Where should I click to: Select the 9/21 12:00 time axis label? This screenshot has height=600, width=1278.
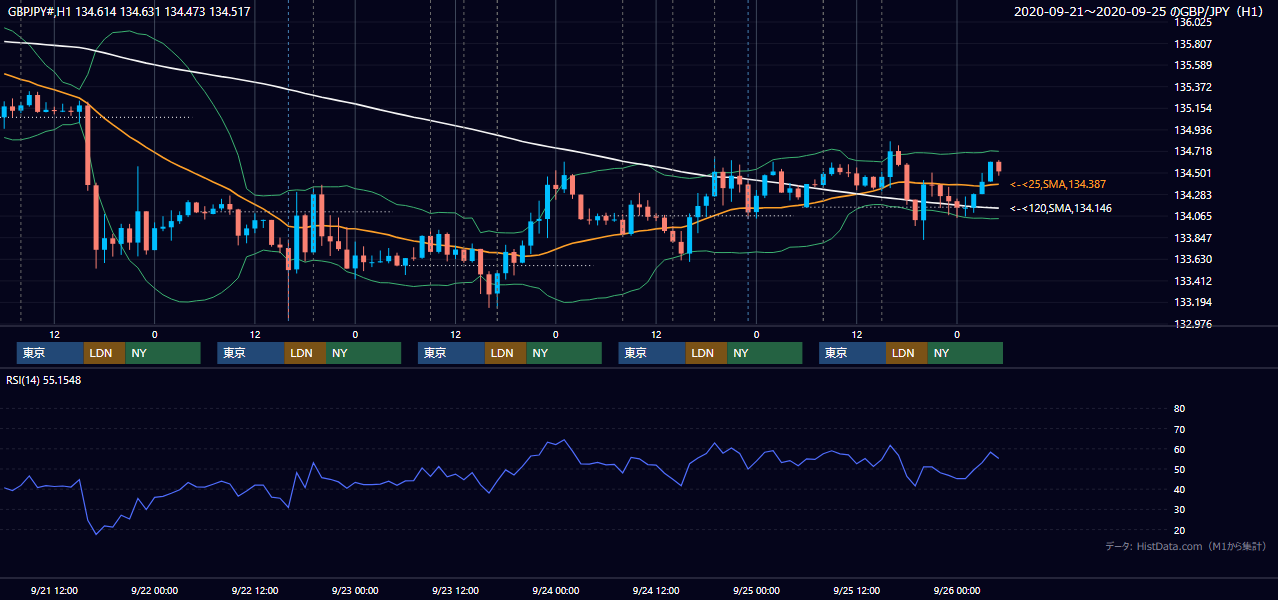click(54, 590)
